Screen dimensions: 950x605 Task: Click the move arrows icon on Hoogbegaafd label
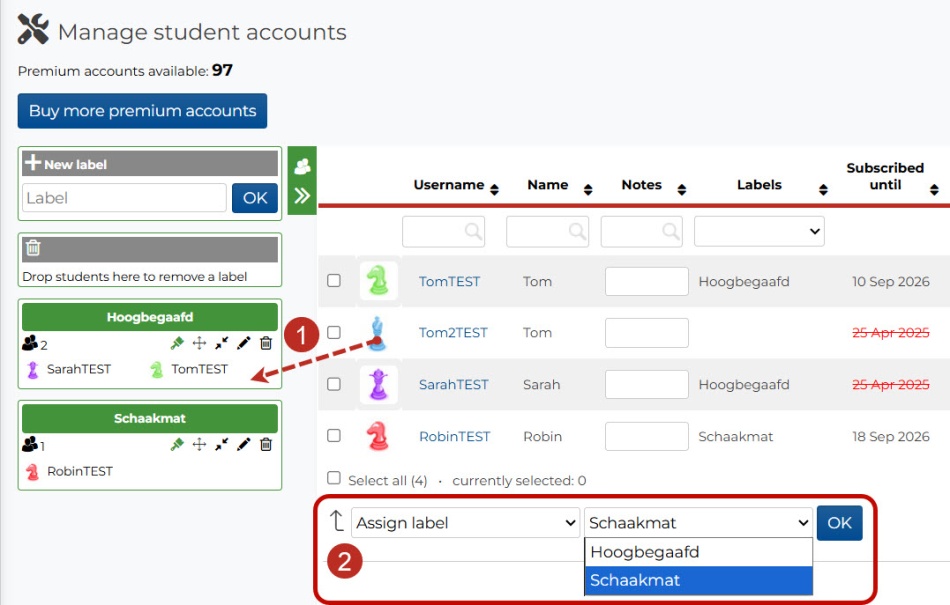199,343
